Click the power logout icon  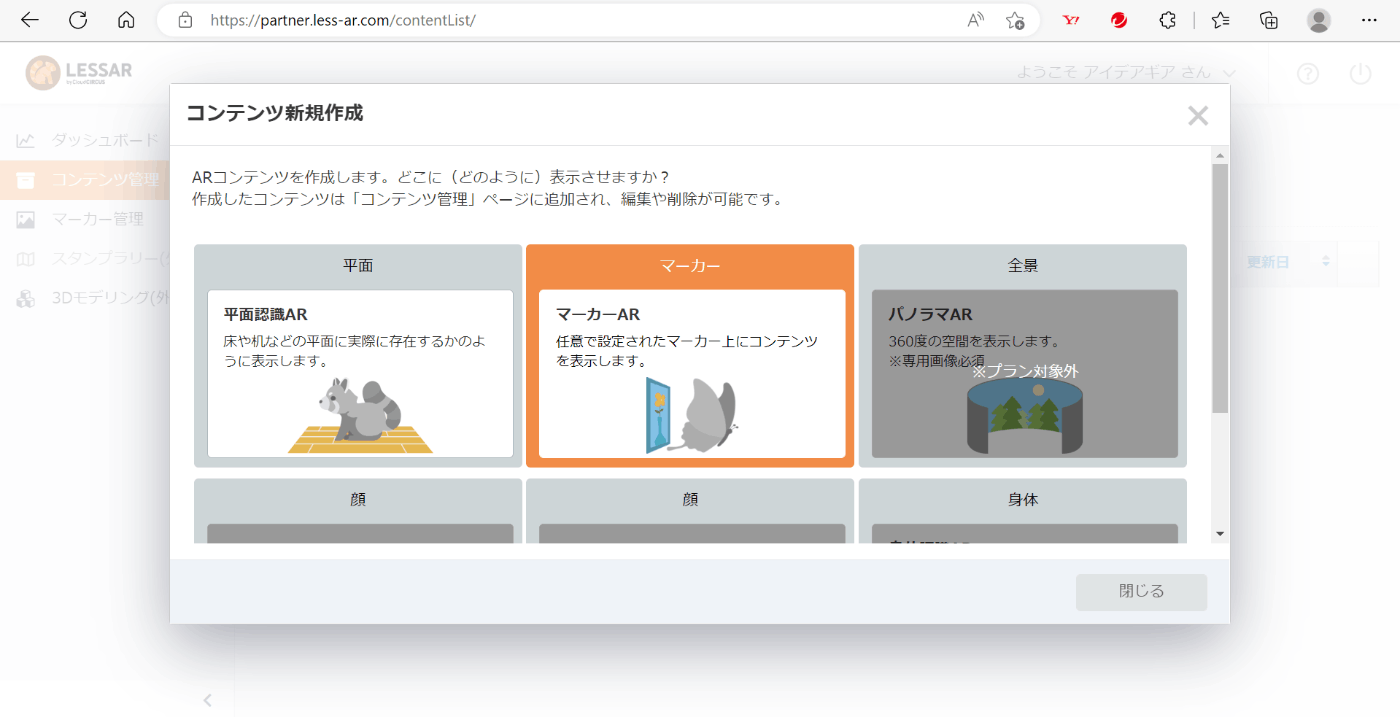(x=1360, y=73)
